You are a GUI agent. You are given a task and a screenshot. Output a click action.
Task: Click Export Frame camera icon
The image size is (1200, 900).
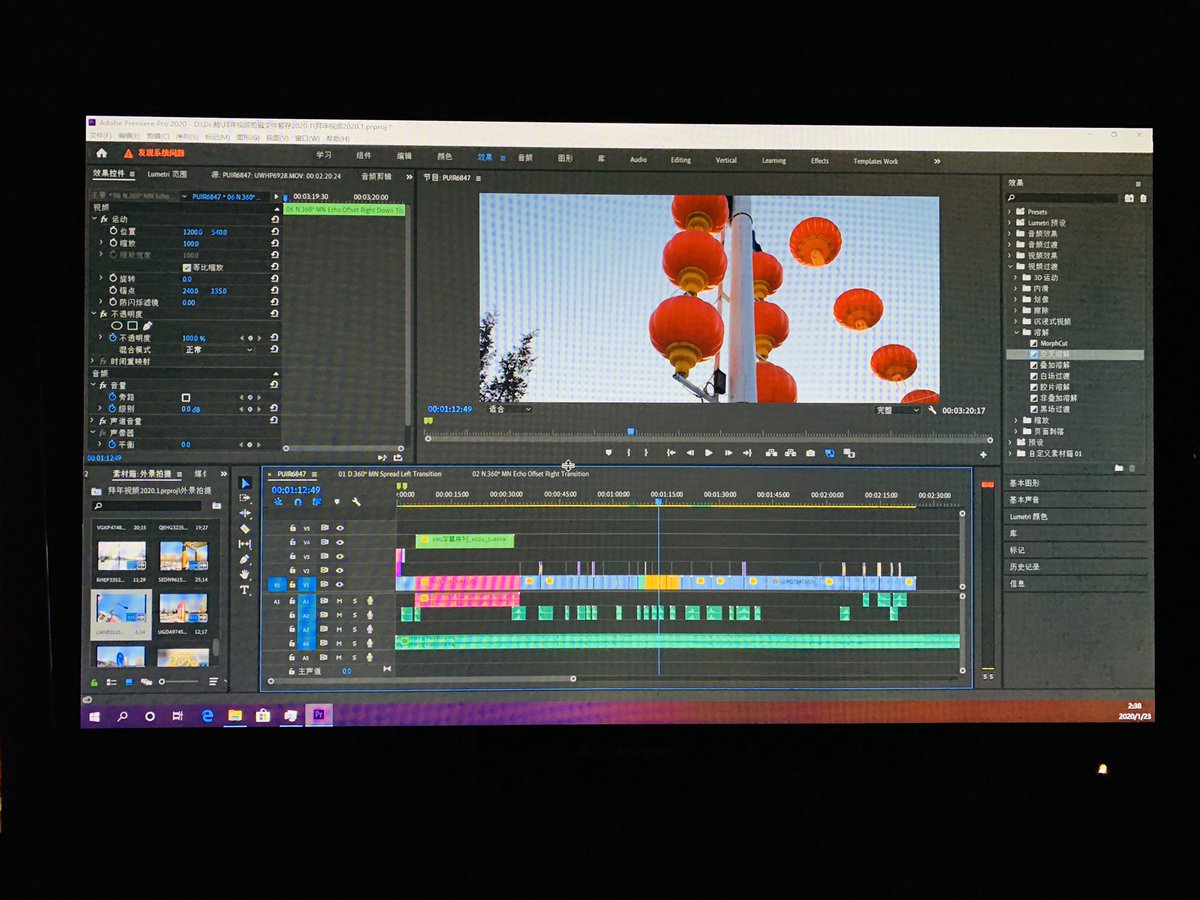click(x=810, y=453)
